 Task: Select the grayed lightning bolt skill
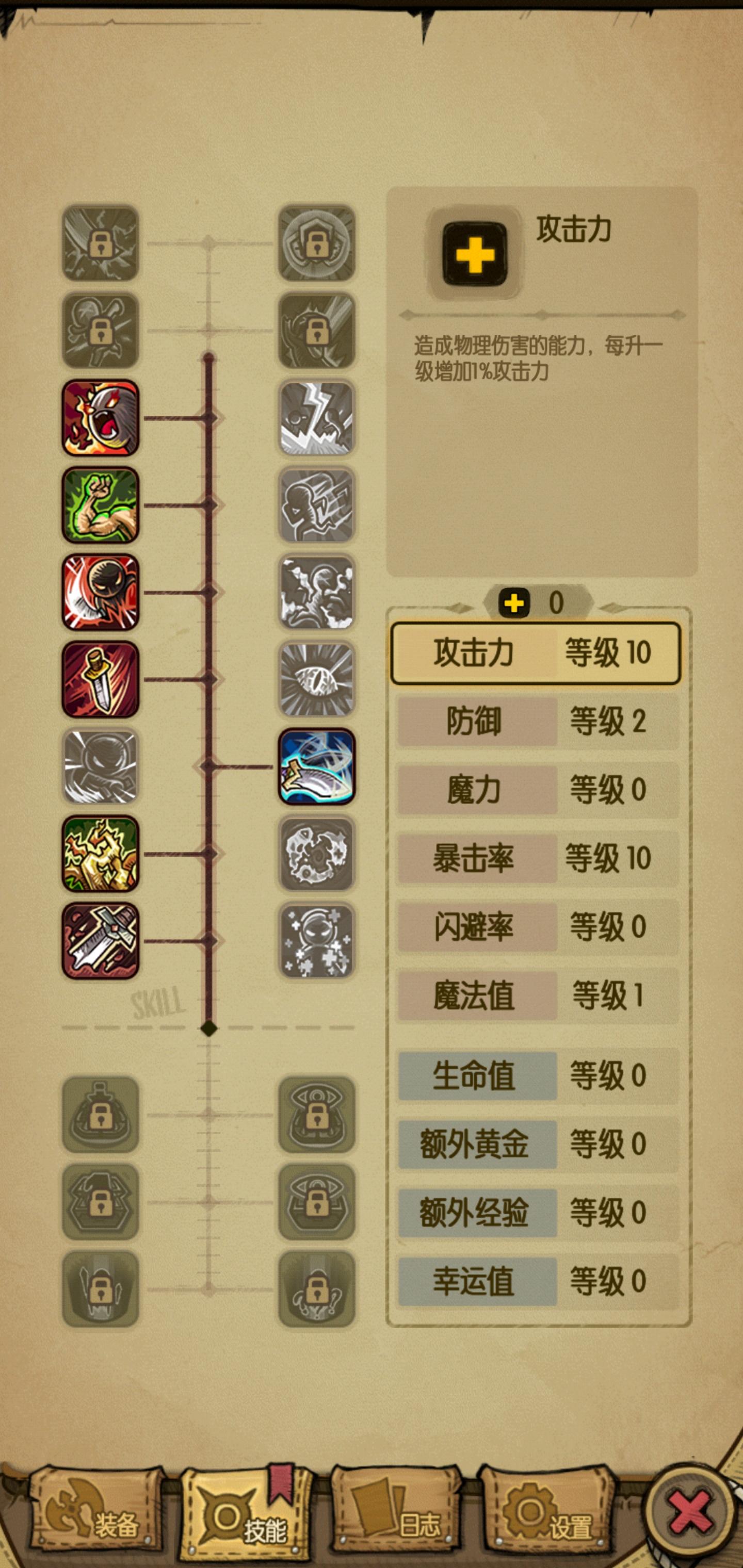(x=317, y=418)
